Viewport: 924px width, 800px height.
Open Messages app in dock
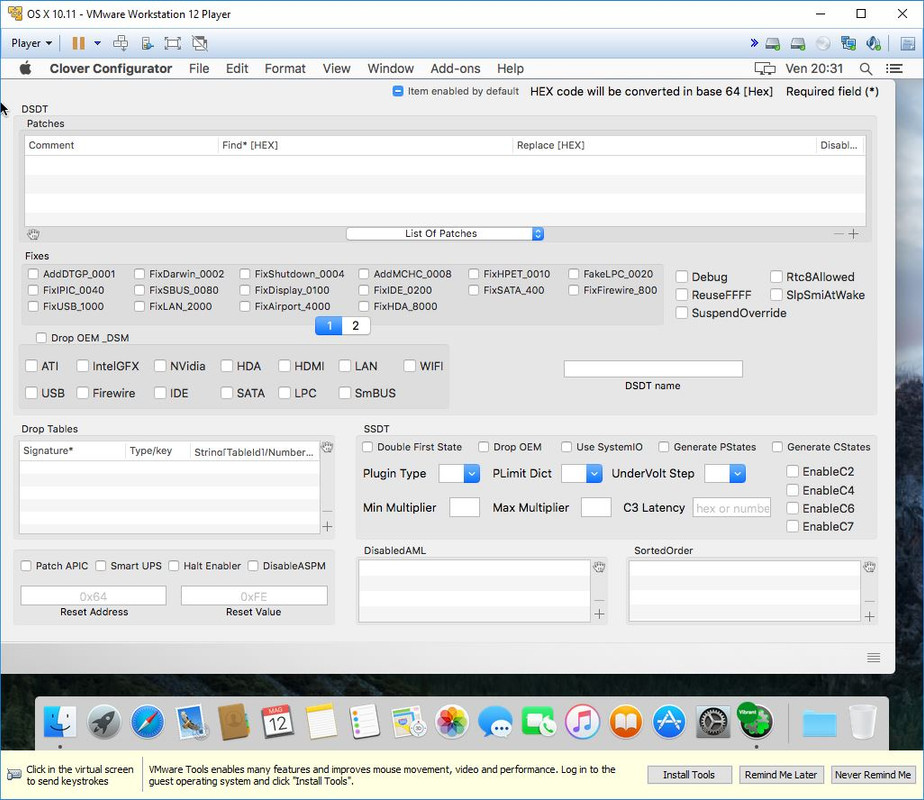(x=495, y=722)
